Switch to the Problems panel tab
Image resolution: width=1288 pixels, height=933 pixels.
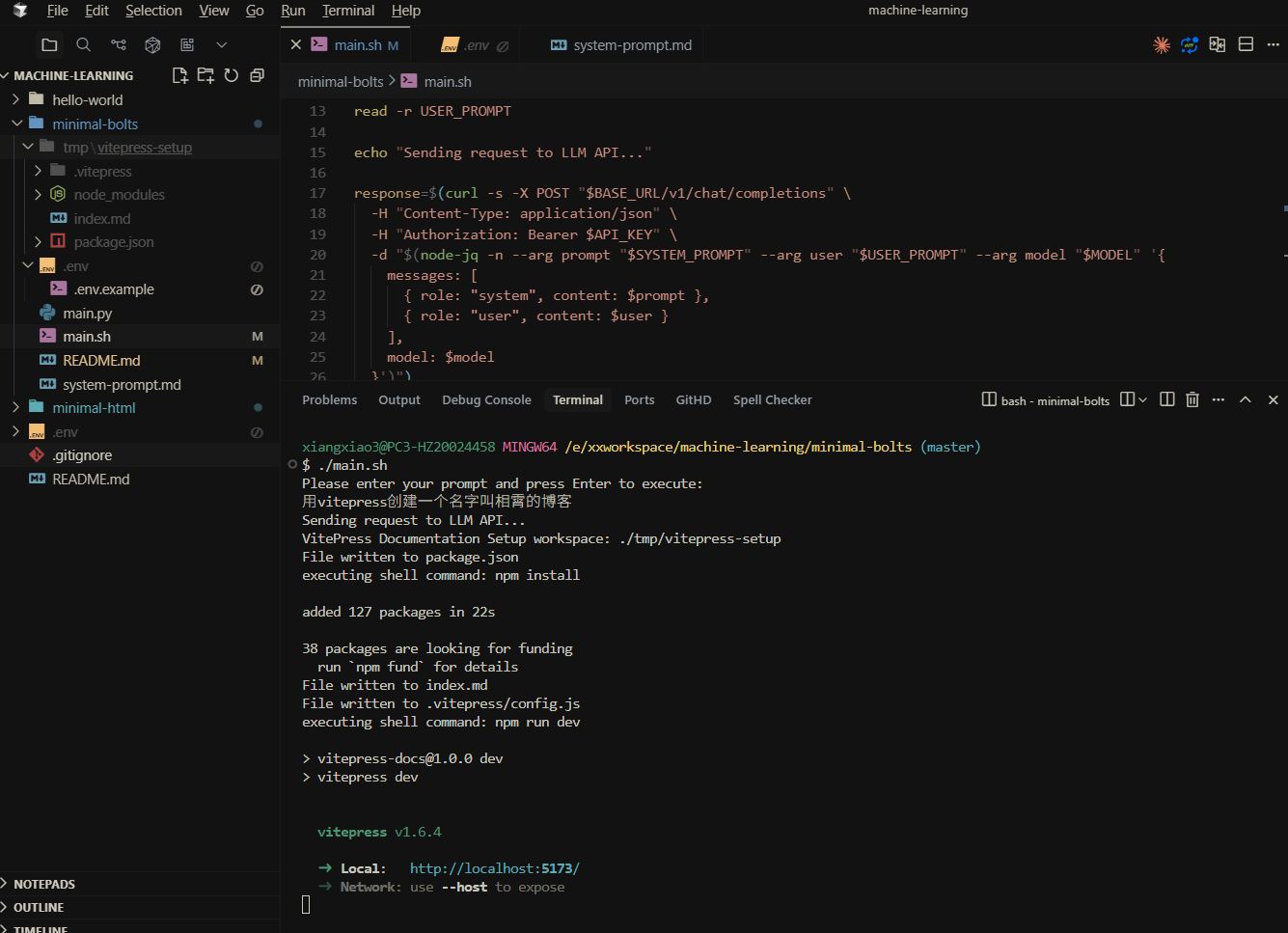click(x=329, y=399)
